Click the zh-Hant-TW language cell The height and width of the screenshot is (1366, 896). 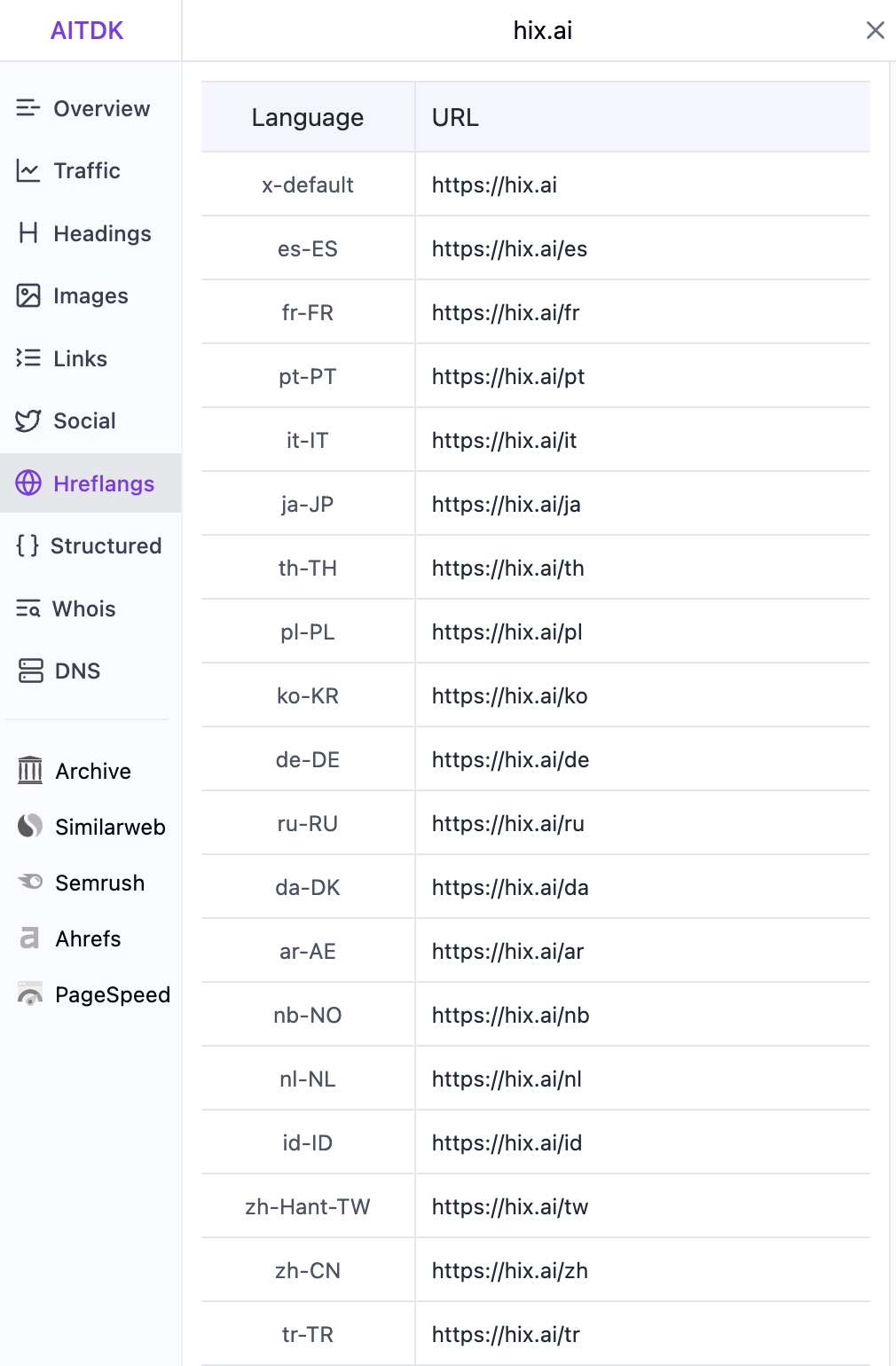[x=308, y=1206]
